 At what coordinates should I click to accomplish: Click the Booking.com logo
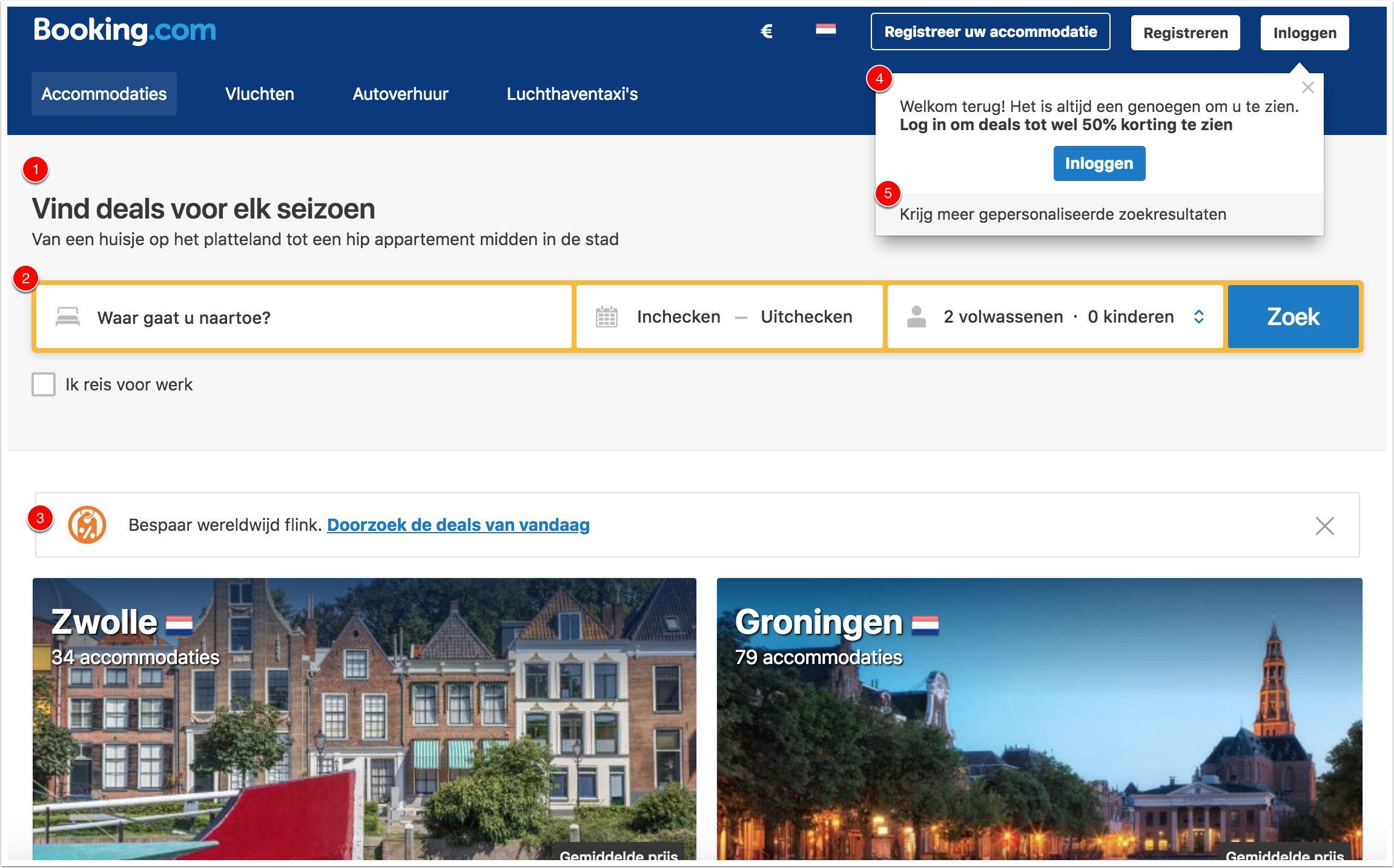click(125, 30)
